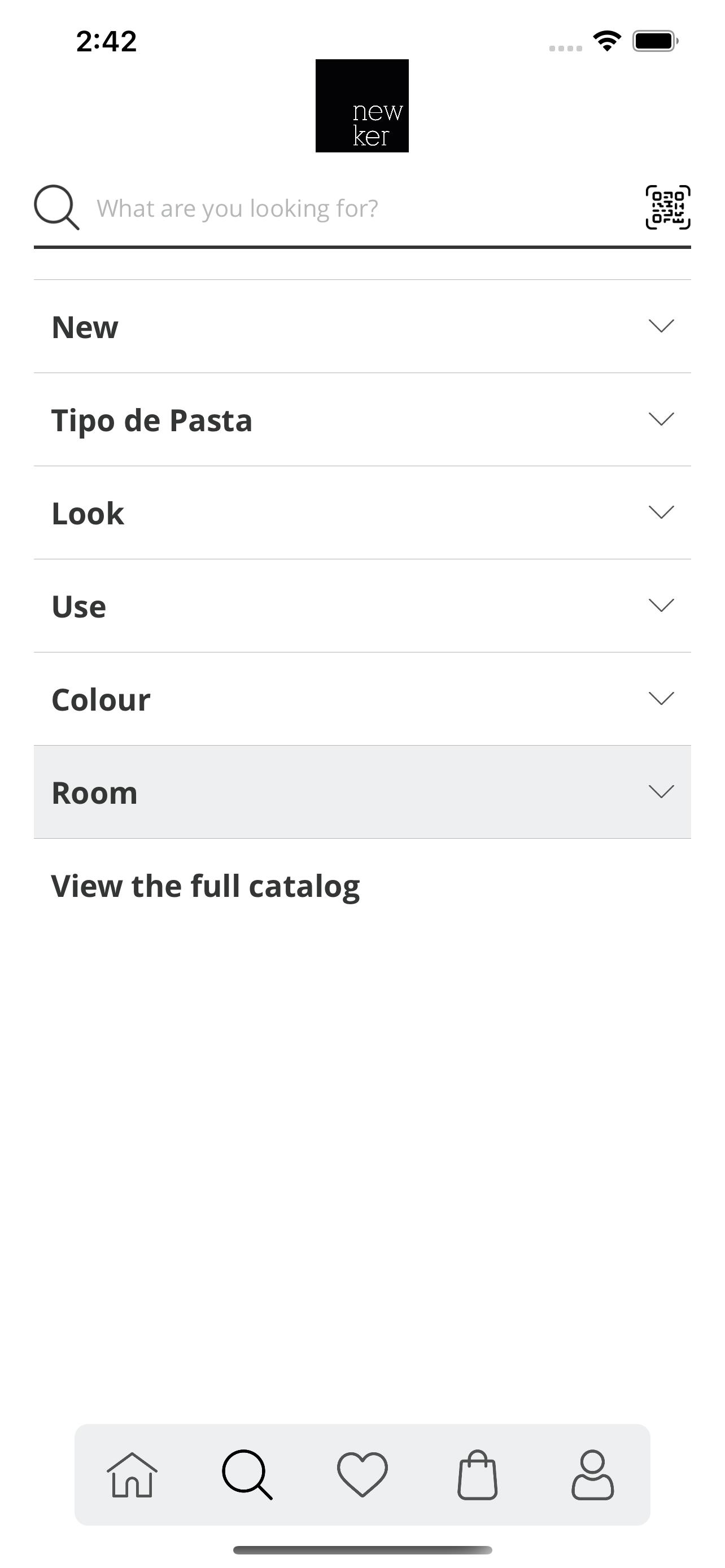The width and height of the screenshot is (725, 1568).
Task: Open the shopping bag tab
Action: click(477, 1474)
